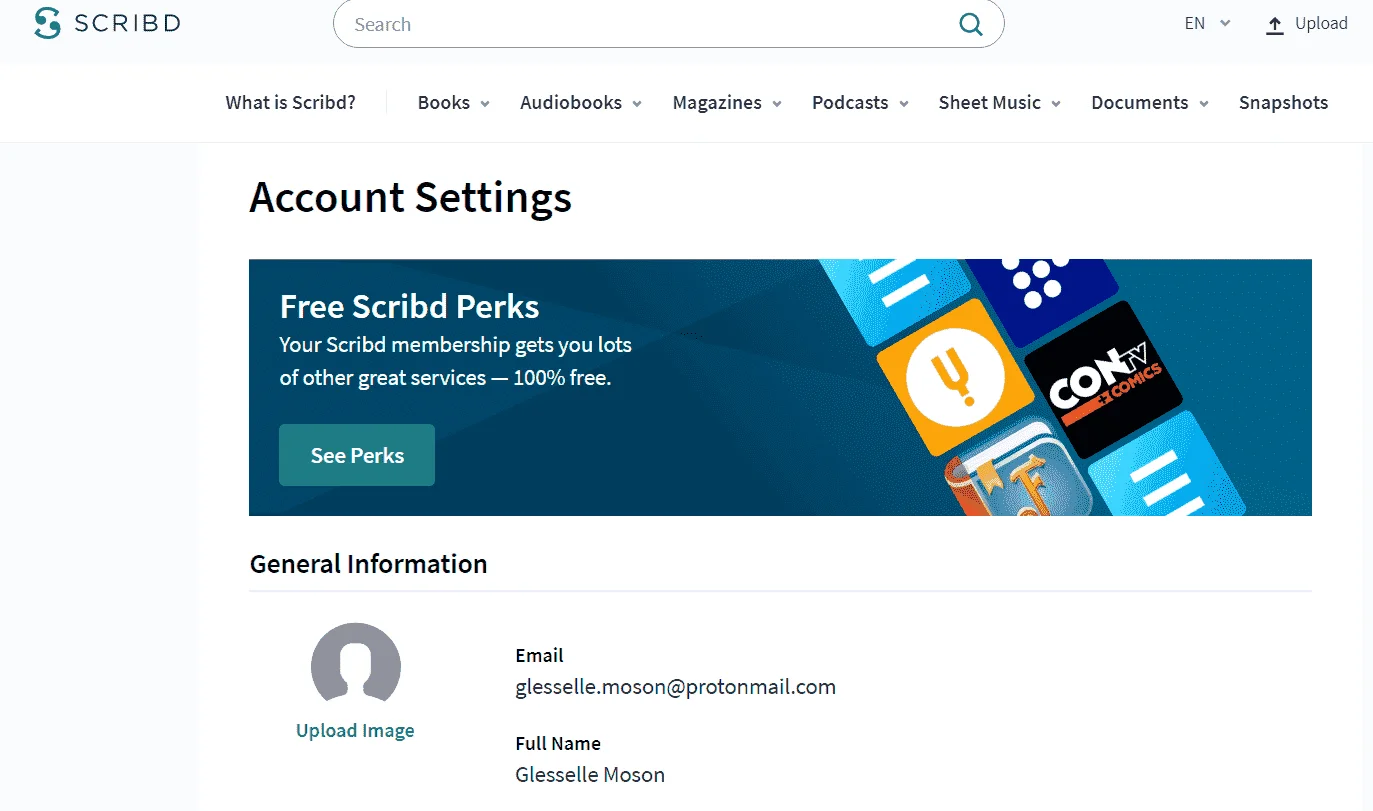Click the upload arrow icon
1373x811 pixels.
pyautogui.click(x=1274, y=25)
